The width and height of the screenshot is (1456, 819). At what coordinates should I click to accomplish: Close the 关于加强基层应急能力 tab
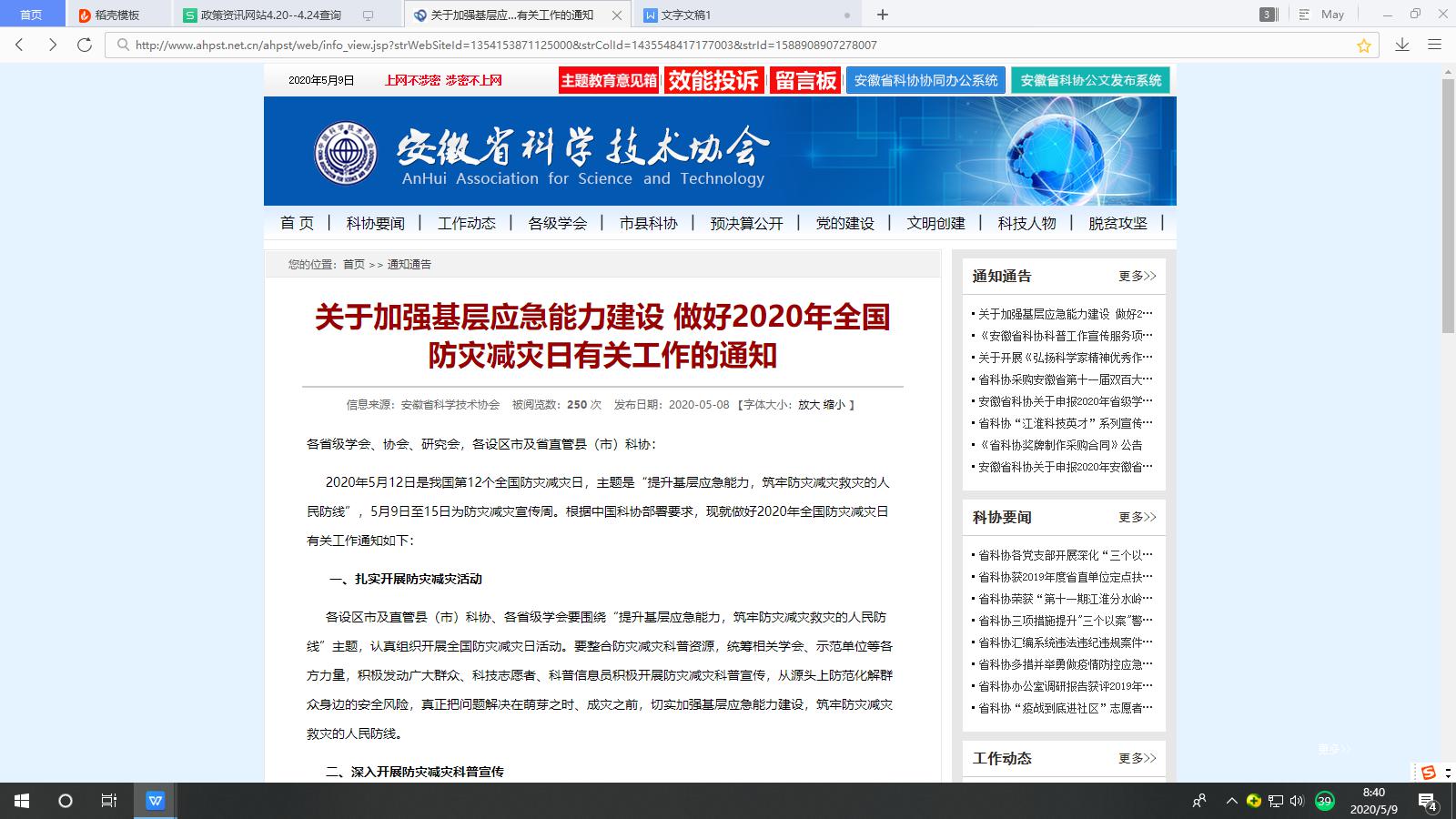click(x=618, y=15)
